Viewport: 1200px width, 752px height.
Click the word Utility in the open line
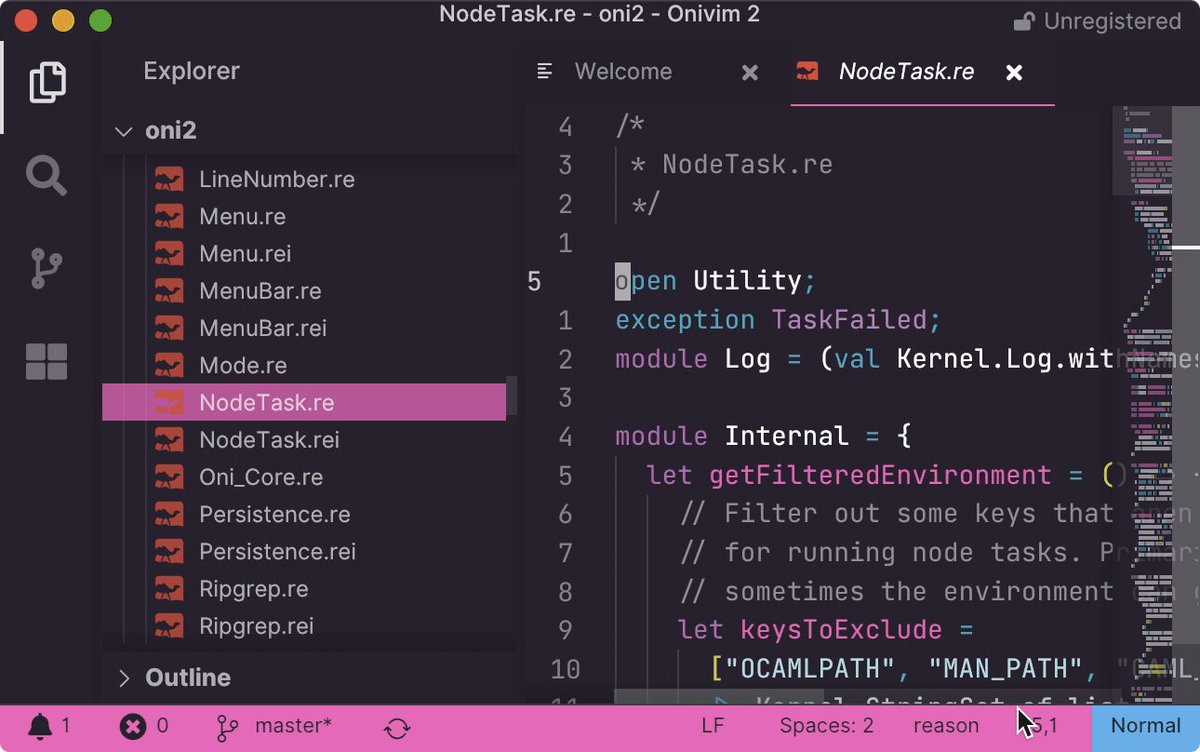[x=748, y=281]
